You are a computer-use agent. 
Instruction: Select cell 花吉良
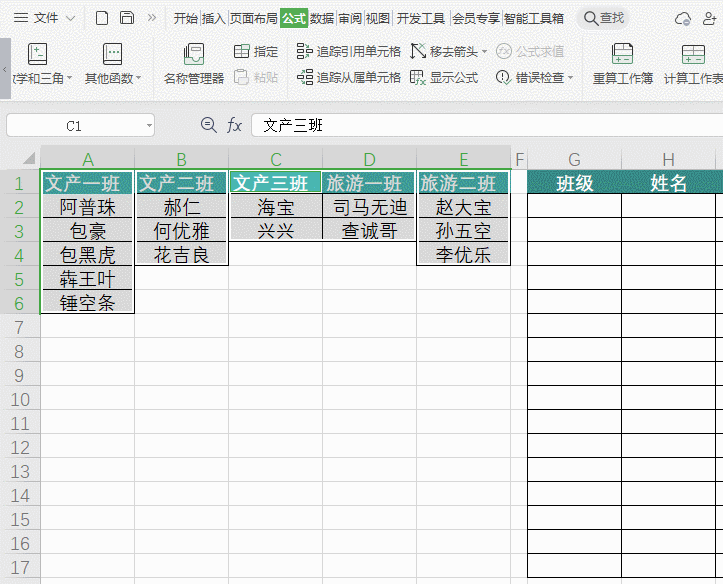pyautogui.click(x=182, y=255)
